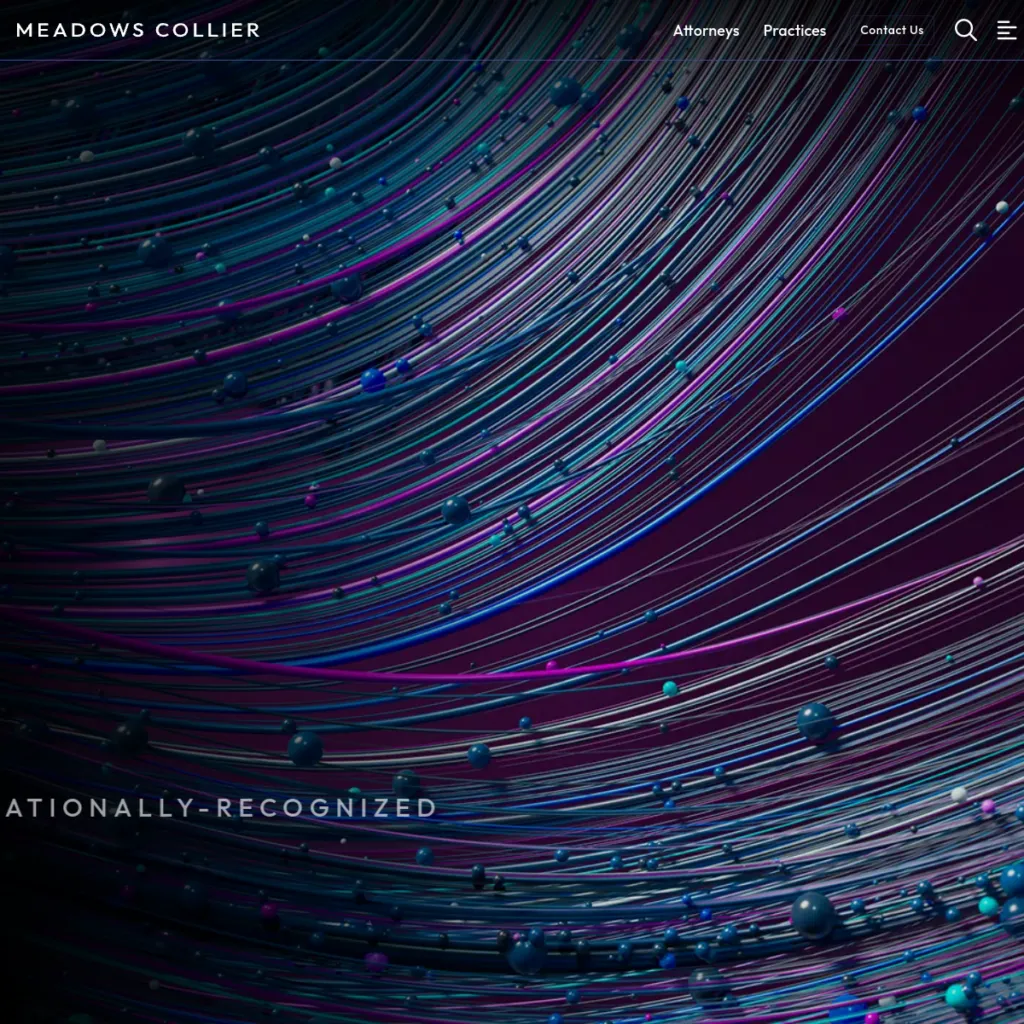Click the Nationally-Recognized headline text
This screenshot has width=1024, height=1024.
(221, 808)
